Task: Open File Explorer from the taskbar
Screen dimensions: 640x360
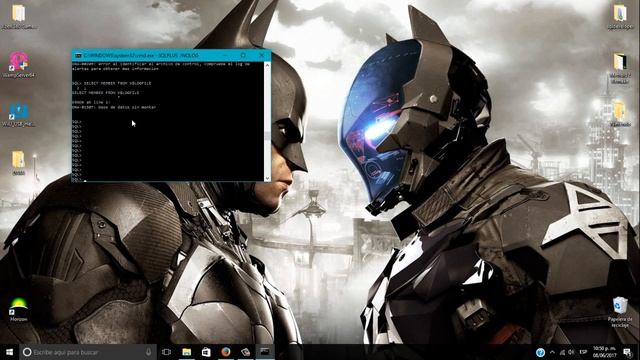Action: coord(187,352)
